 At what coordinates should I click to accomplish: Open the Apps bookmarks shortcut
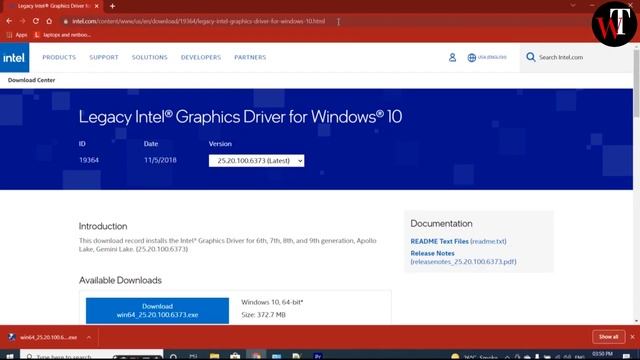click(x=17, y=35)
